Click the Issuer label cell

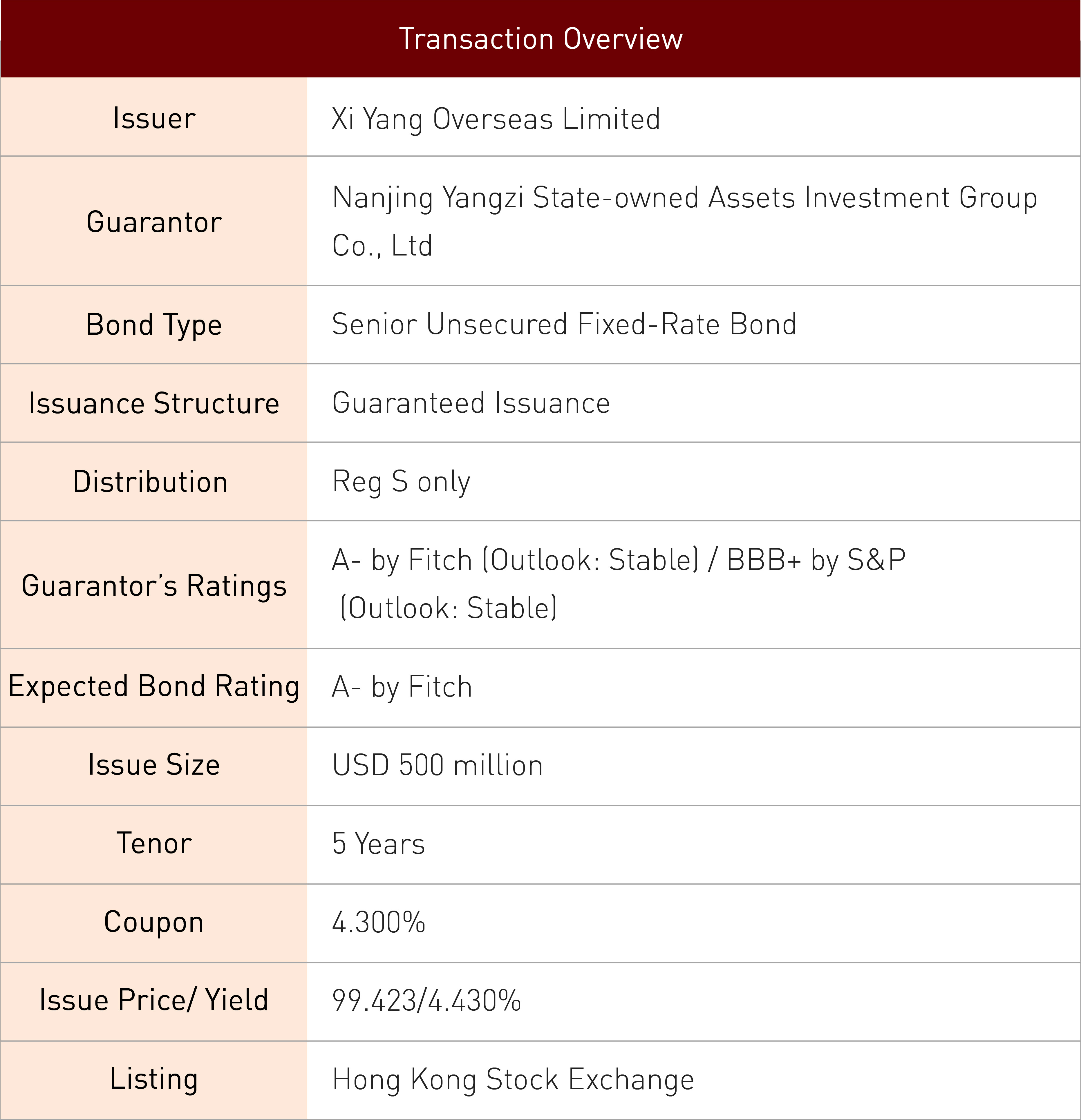pos(154,118)
